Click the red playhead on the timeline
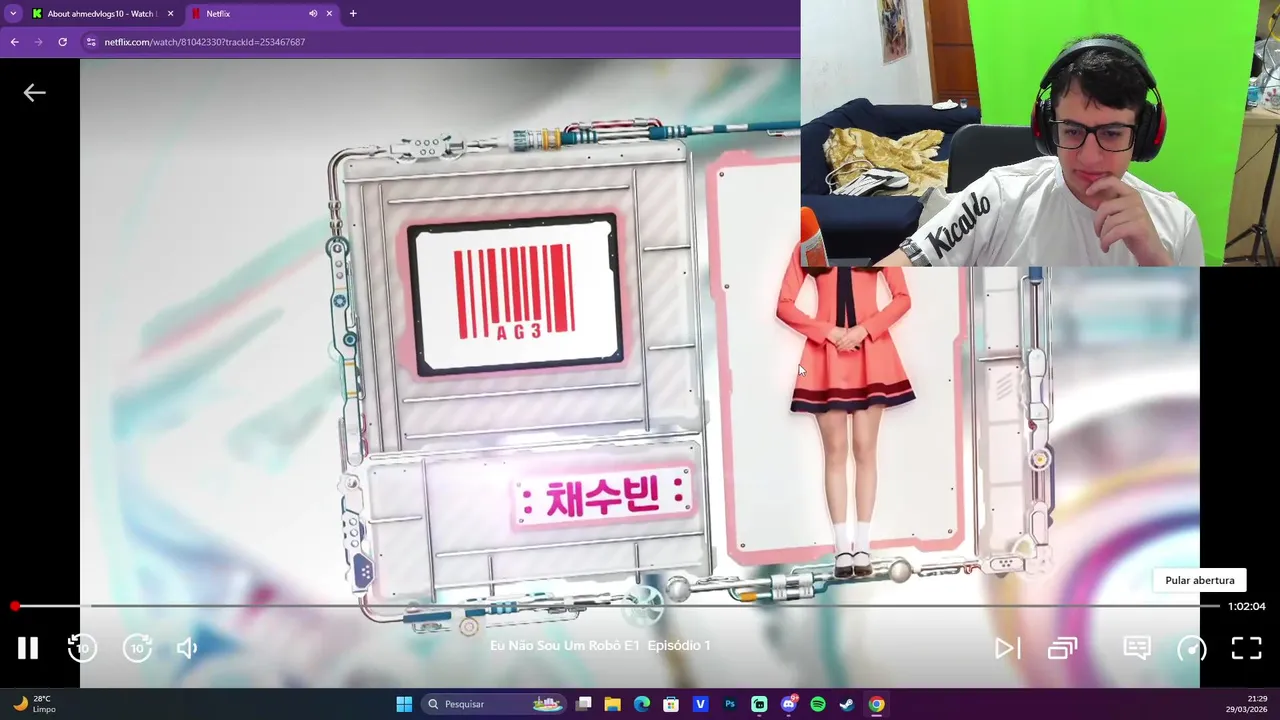This screenshot has height=720, width=1280. (15, 606)
